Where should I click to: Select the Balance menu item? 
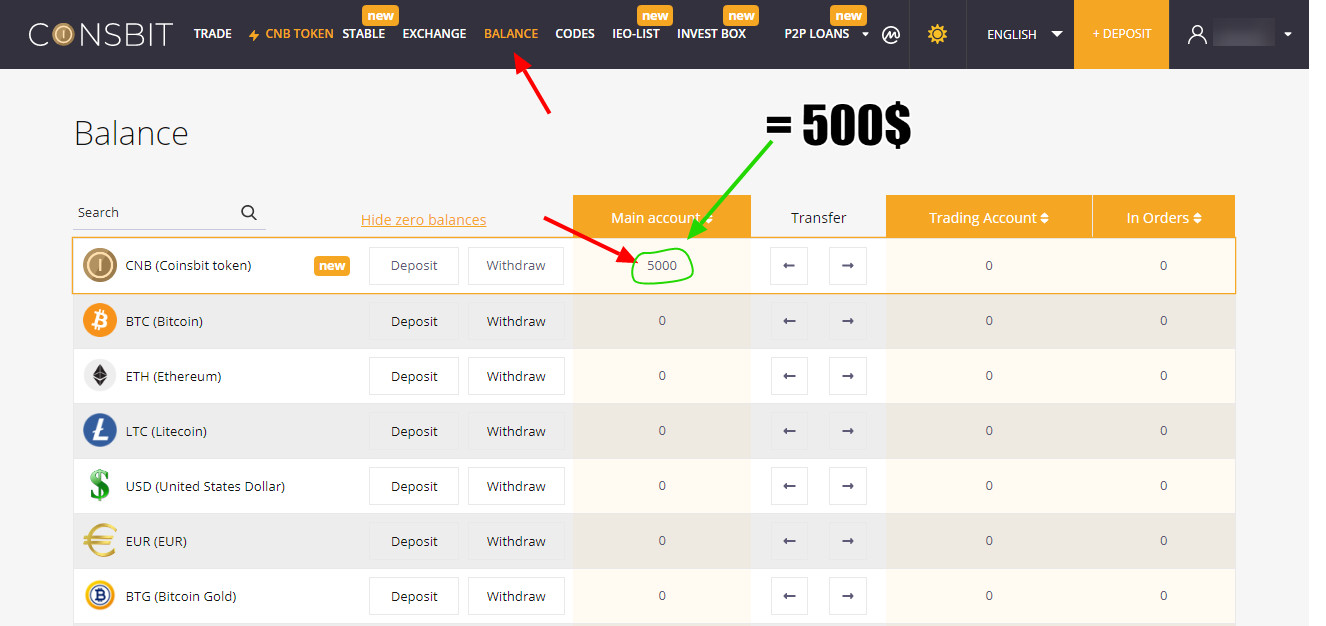tap(511, 34)
